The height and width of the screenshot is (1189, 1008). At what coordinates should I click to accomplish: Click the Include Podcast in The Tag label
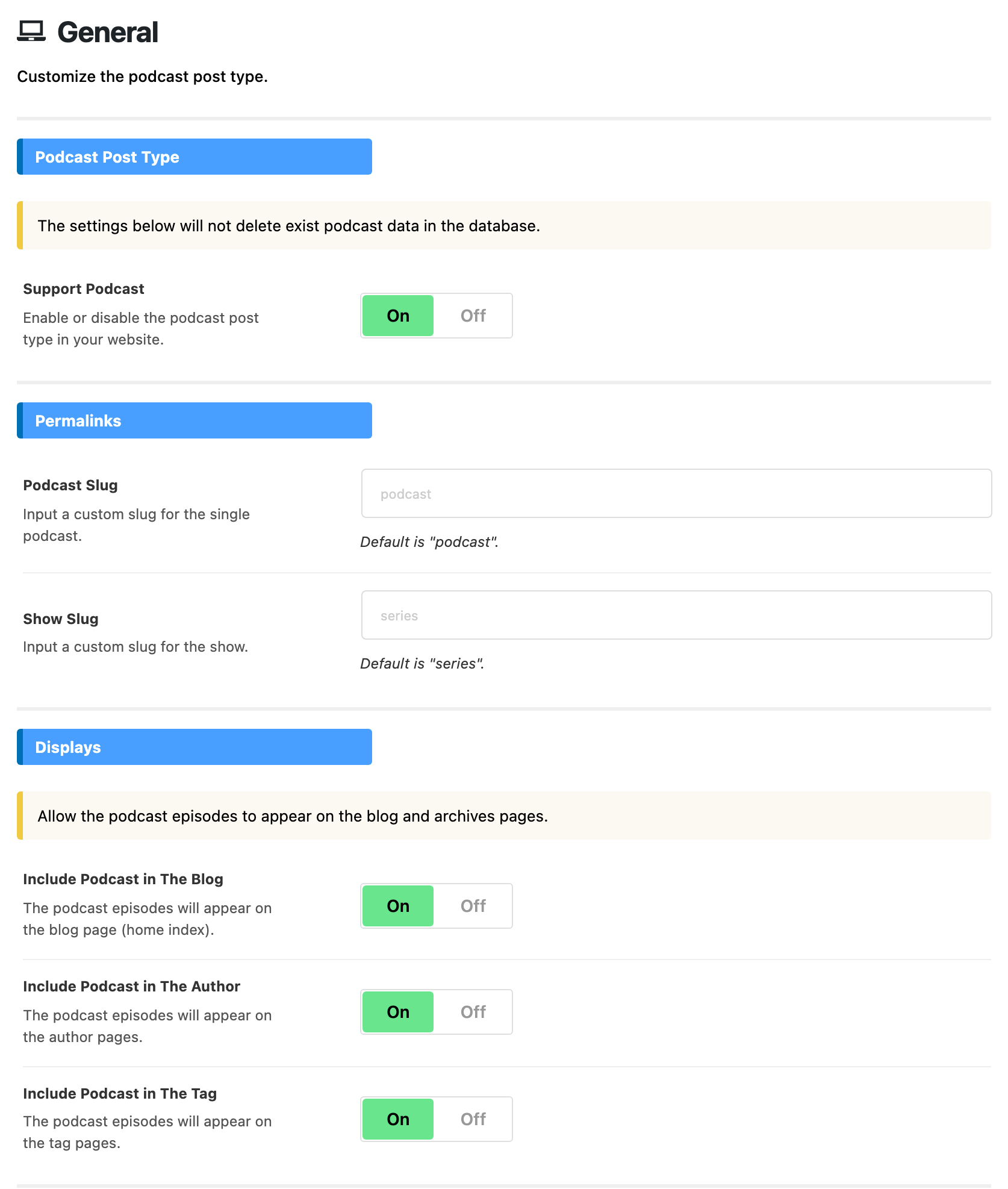[120, 1094]
